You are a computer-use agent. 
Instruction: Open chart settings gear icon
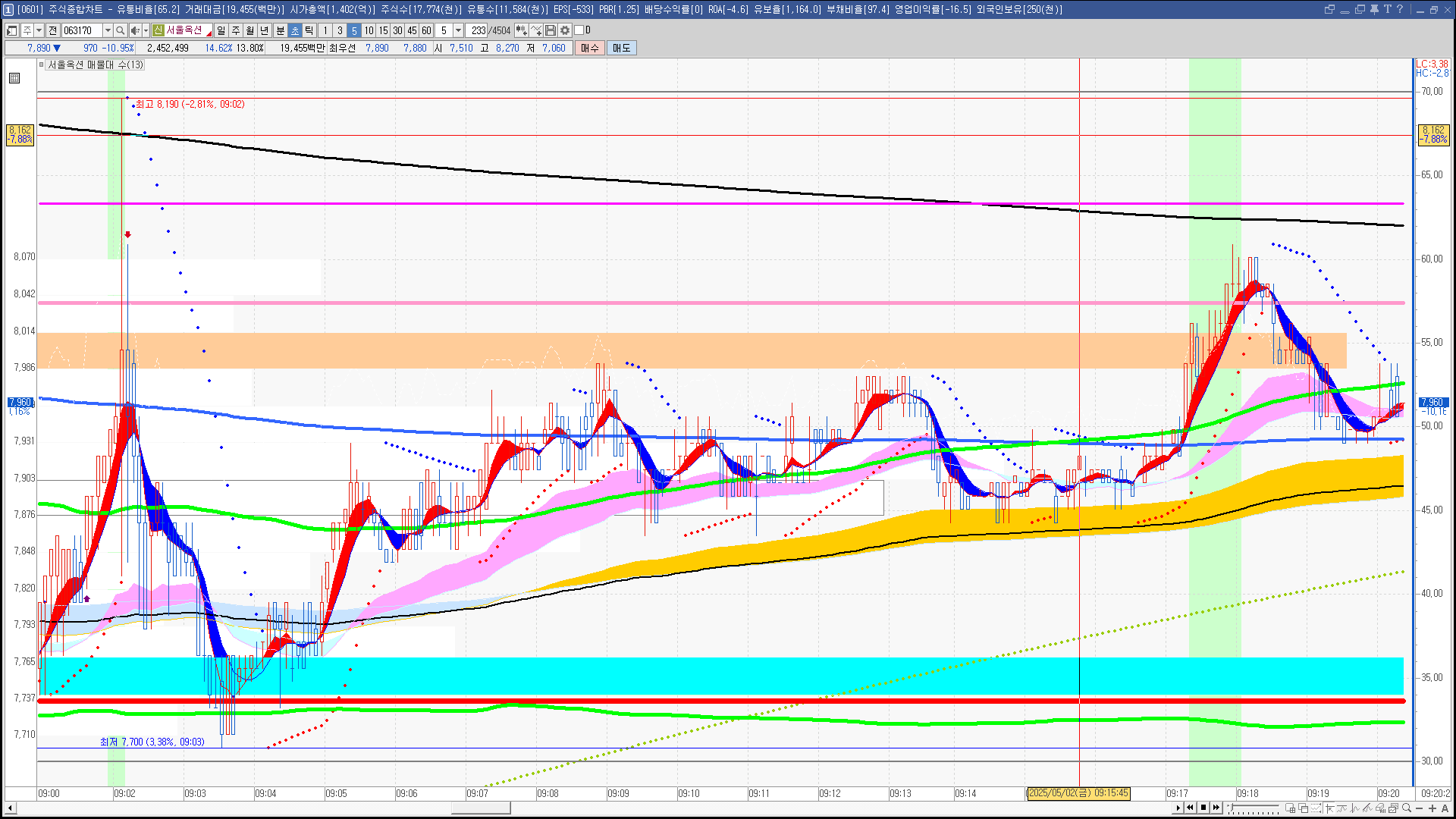click(565, 30)
